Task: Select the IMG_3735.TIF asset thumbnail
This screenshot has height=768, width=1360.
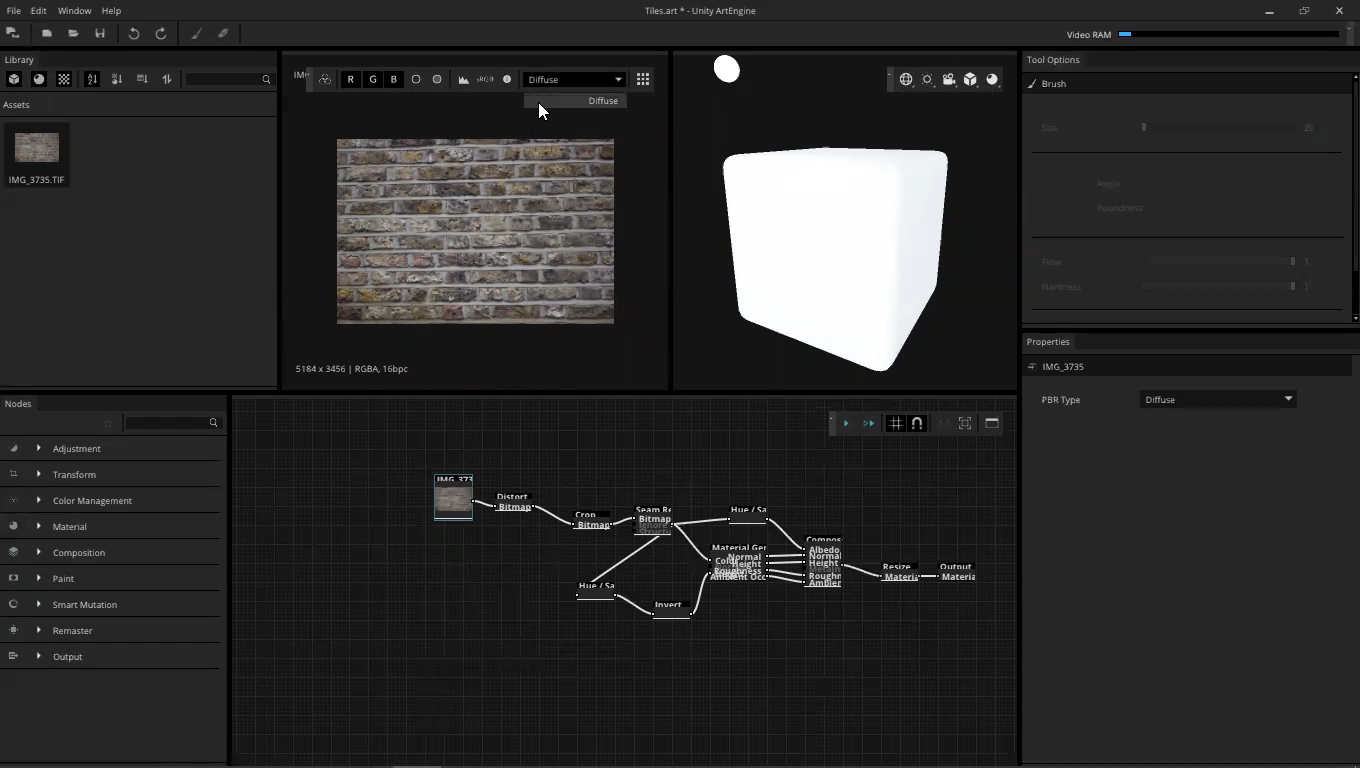Action: coord(37,150)
